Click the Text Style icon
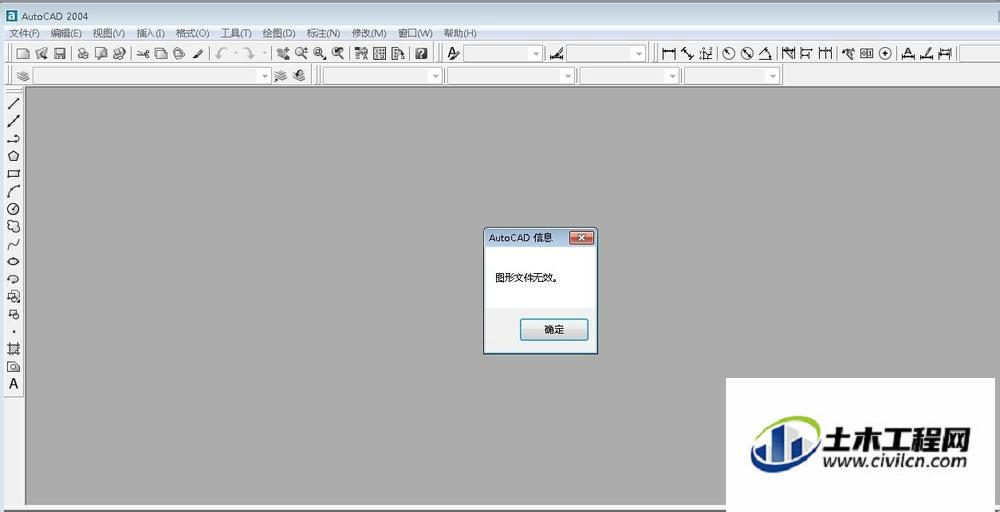Screen dimensions: 1000x512 (453, 54)
